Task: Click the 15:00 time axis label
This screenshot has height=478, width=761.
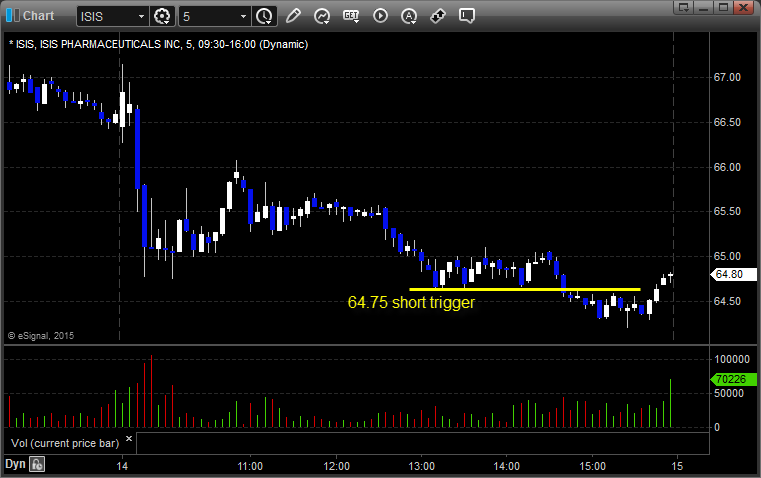Action: point(592,466)
